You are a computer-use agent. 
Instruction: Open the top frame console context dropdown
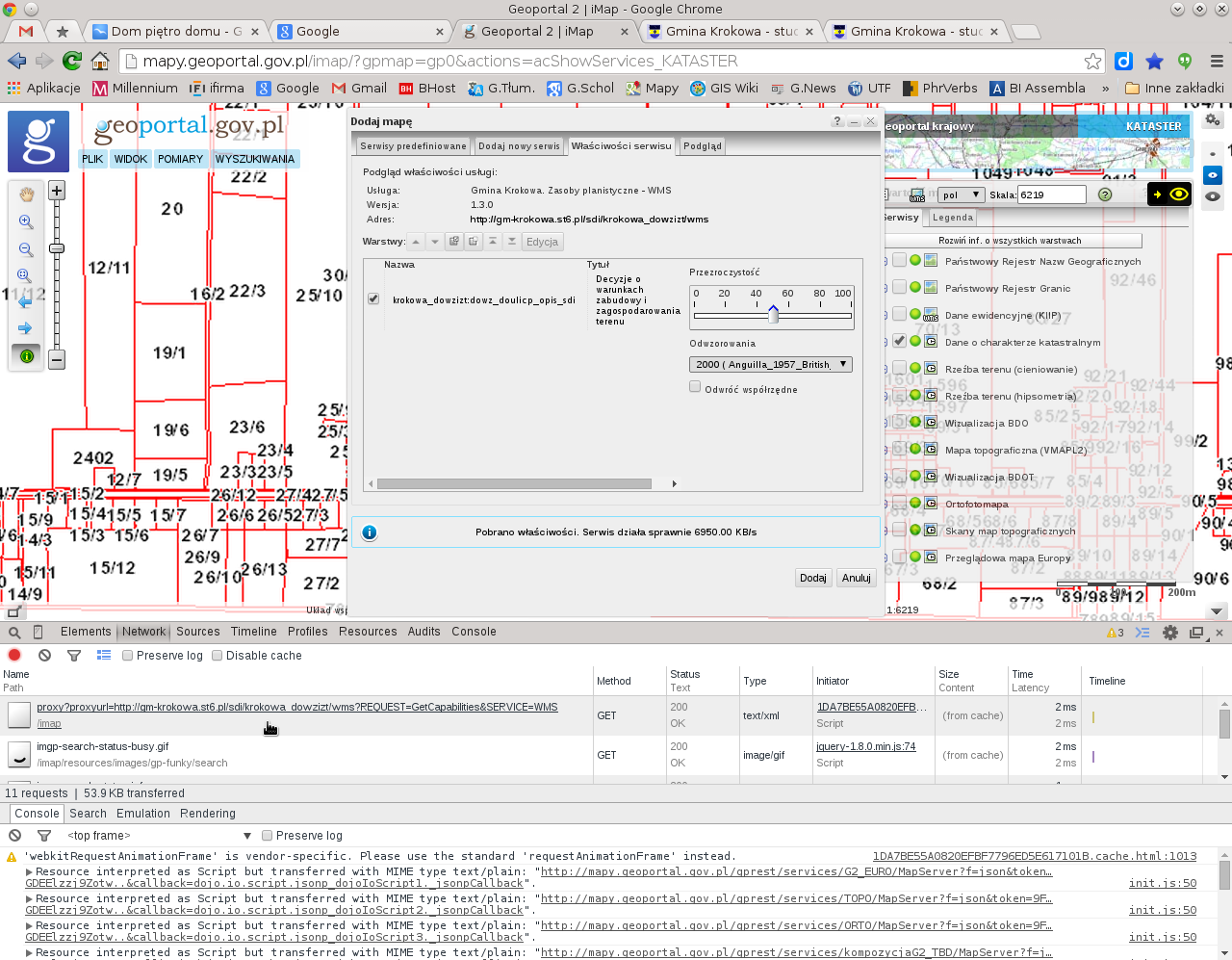[159, 836]
